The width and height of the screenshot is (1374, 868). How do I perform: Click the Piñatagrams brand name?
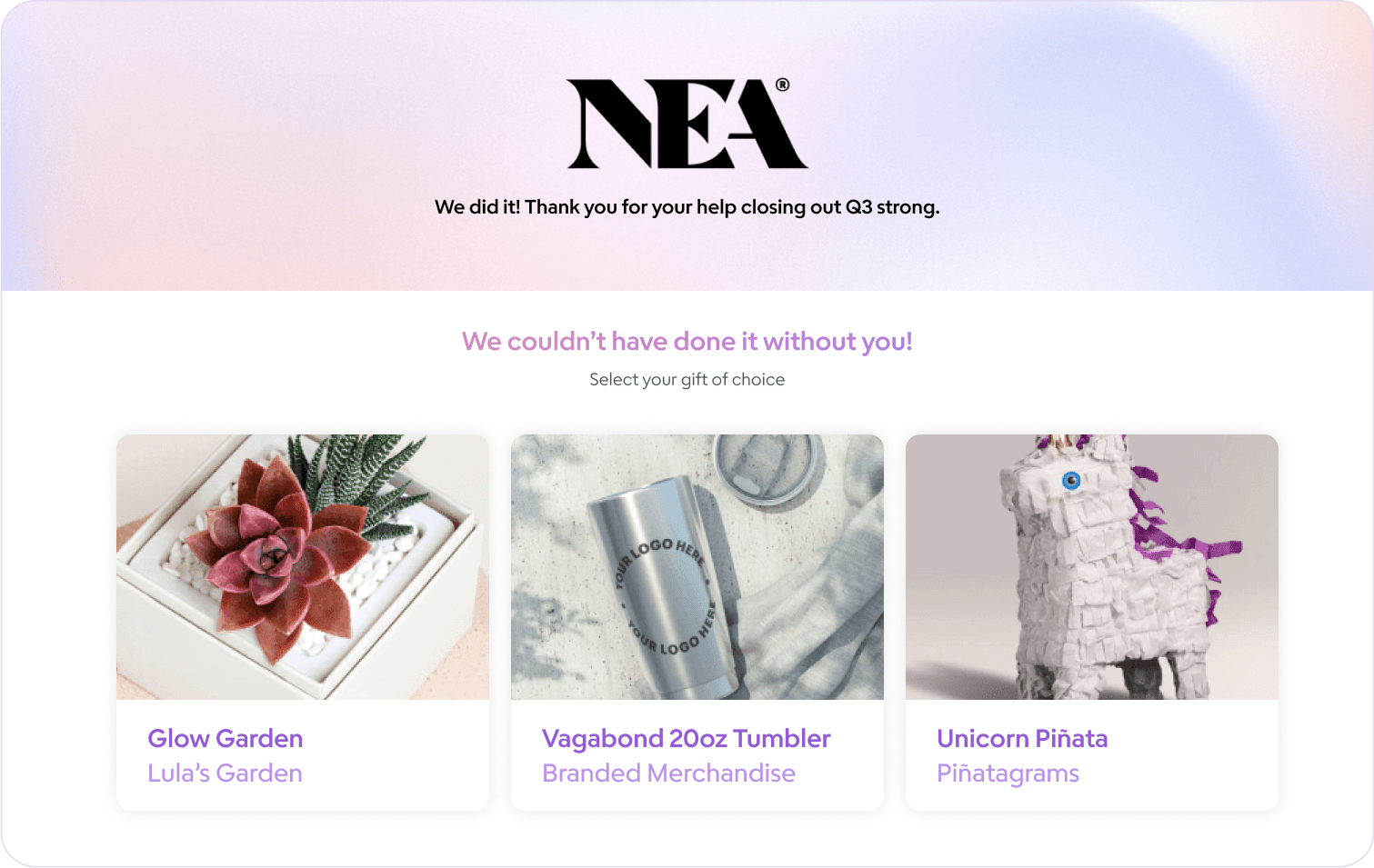(1008, 773)
